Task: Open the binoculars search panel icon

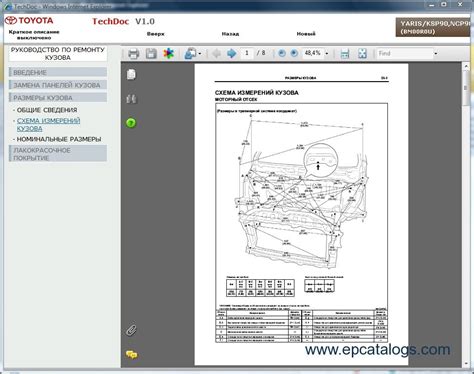Action: (131, 99)
